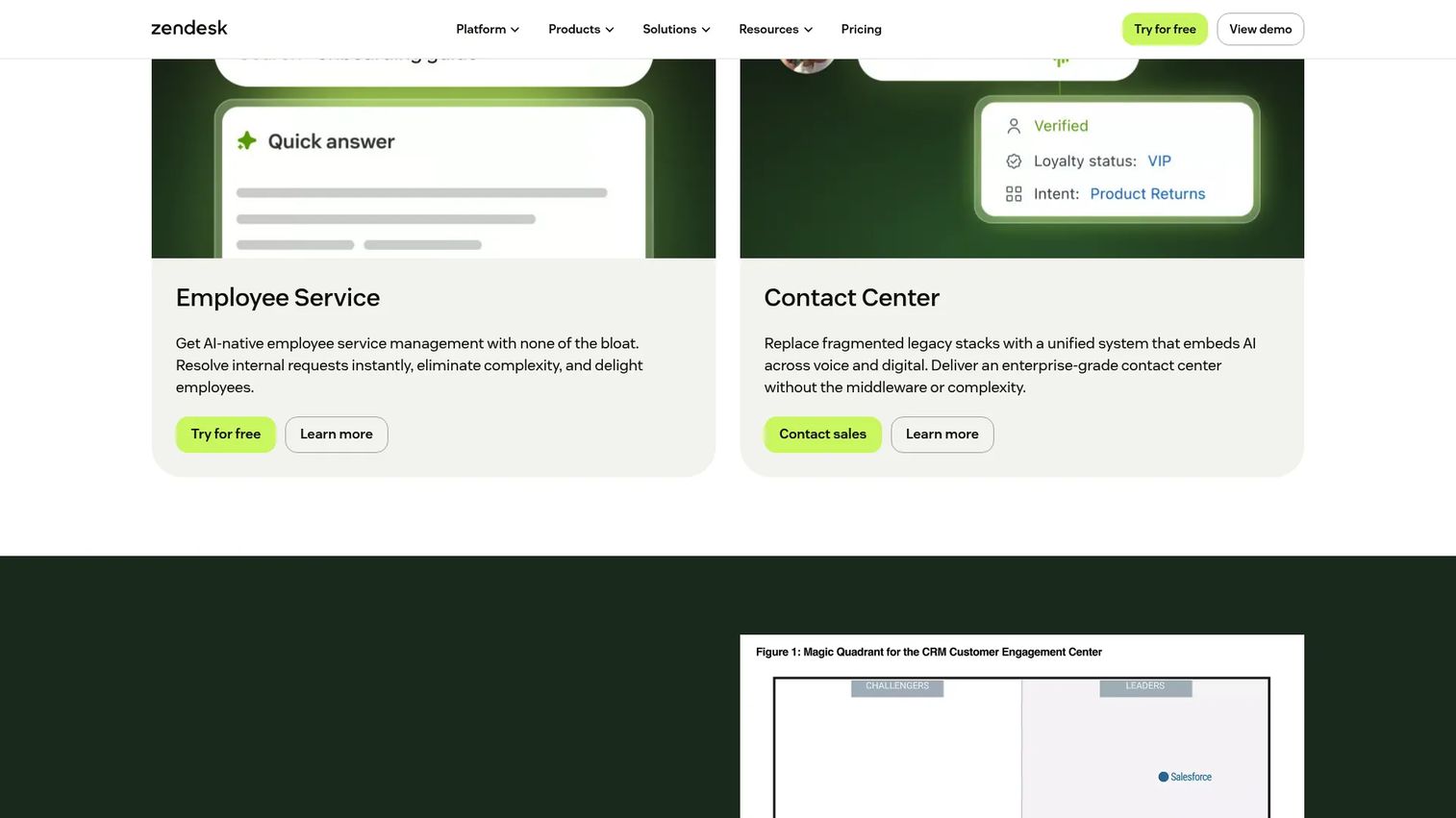Click the VIP loyalty status value
Screen dimensions: 1456x818
pos(1159,161)
